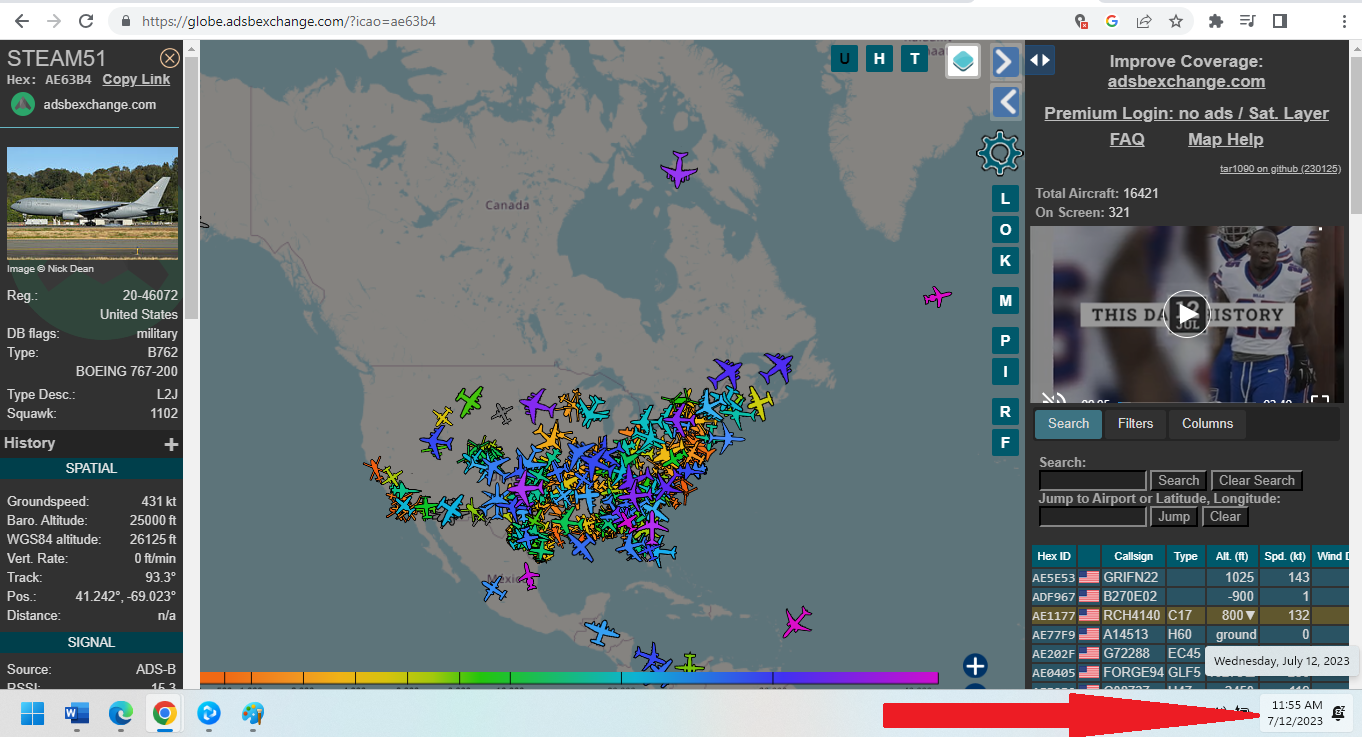Open Word from the taskbar
Image resolution: width=1362 pixels, height=737 pixels.
point(76,714)
